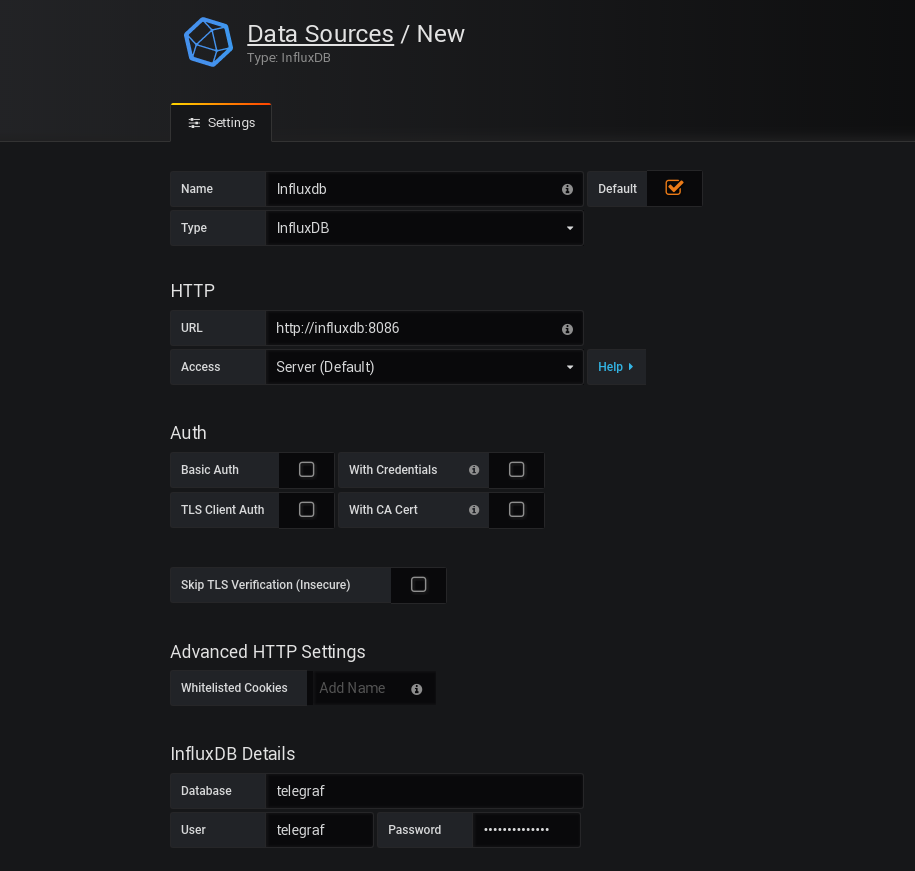Uncheck the Default checkbox
This screenshot has width=915, height=871.
(674, 188)
